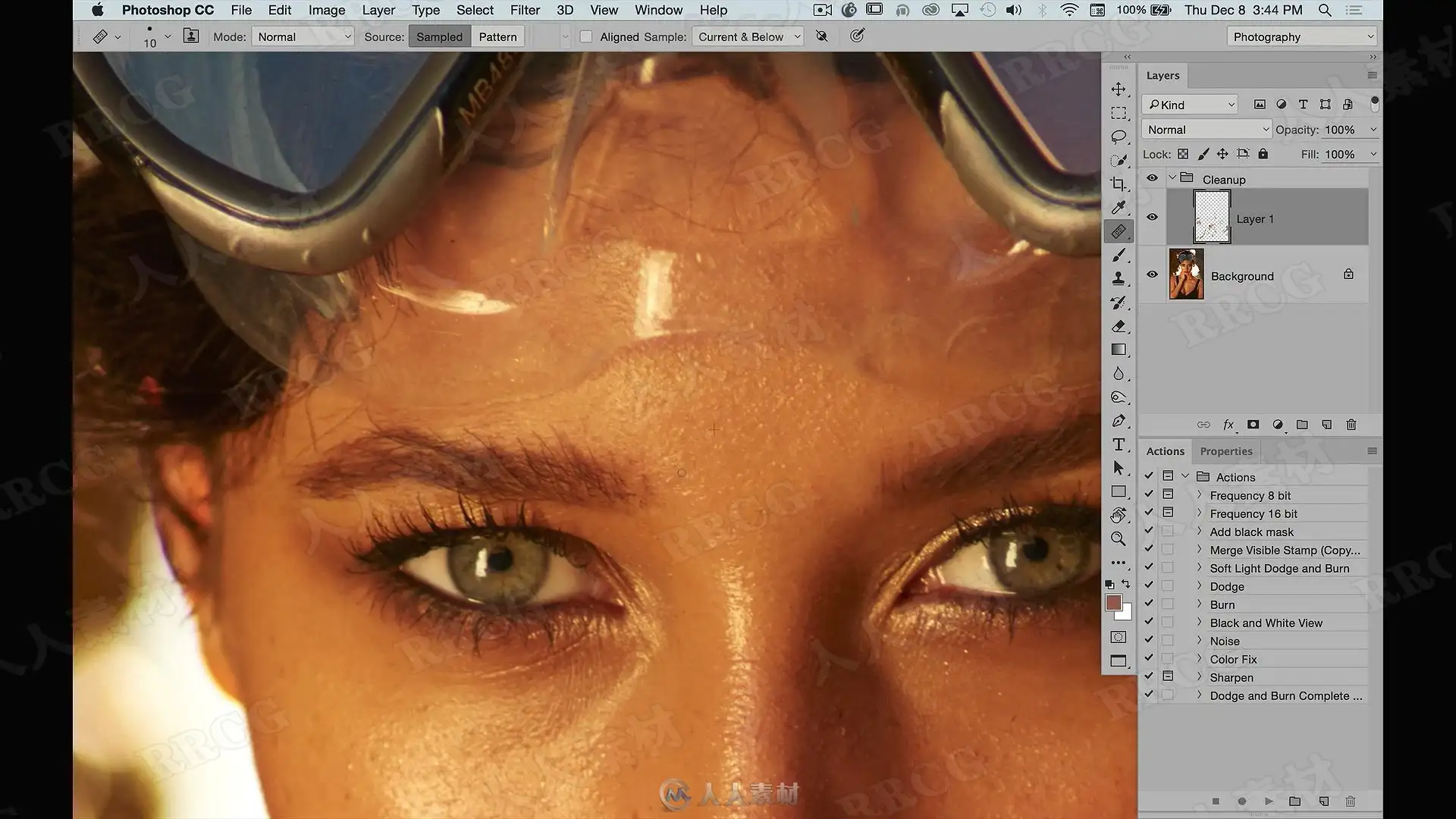The image size is (1456, 819).
Task: Open the layer filter Kind dropdown
Action: [1191, 105]
